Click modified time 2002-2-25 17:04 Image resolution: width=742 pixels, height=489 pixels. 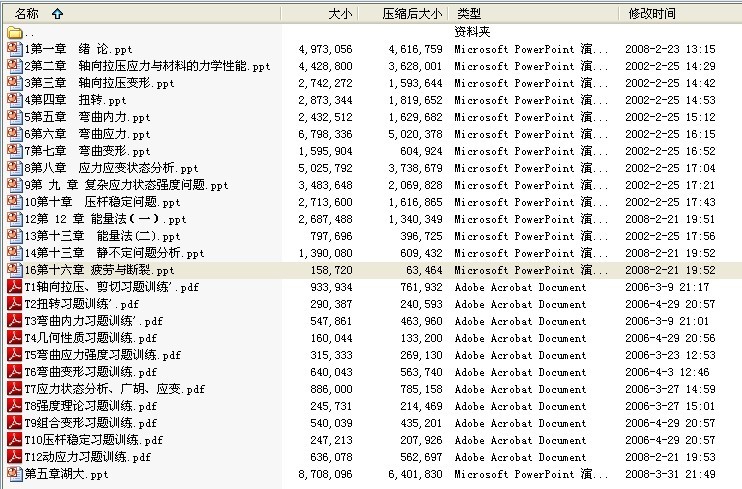point(670,169)
